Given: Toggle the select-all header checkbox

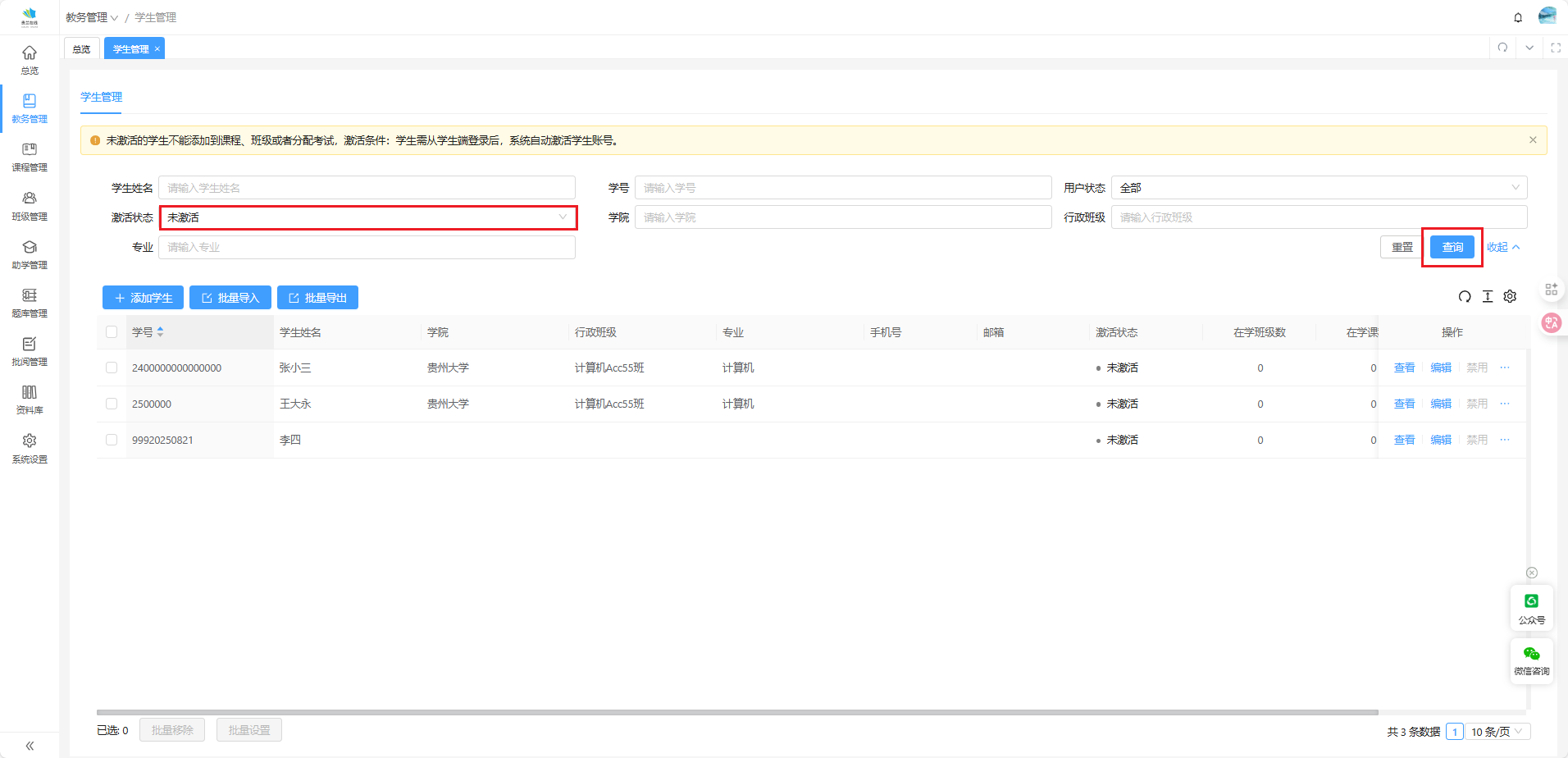Looking at the screenshot, I should click(112, 332).
